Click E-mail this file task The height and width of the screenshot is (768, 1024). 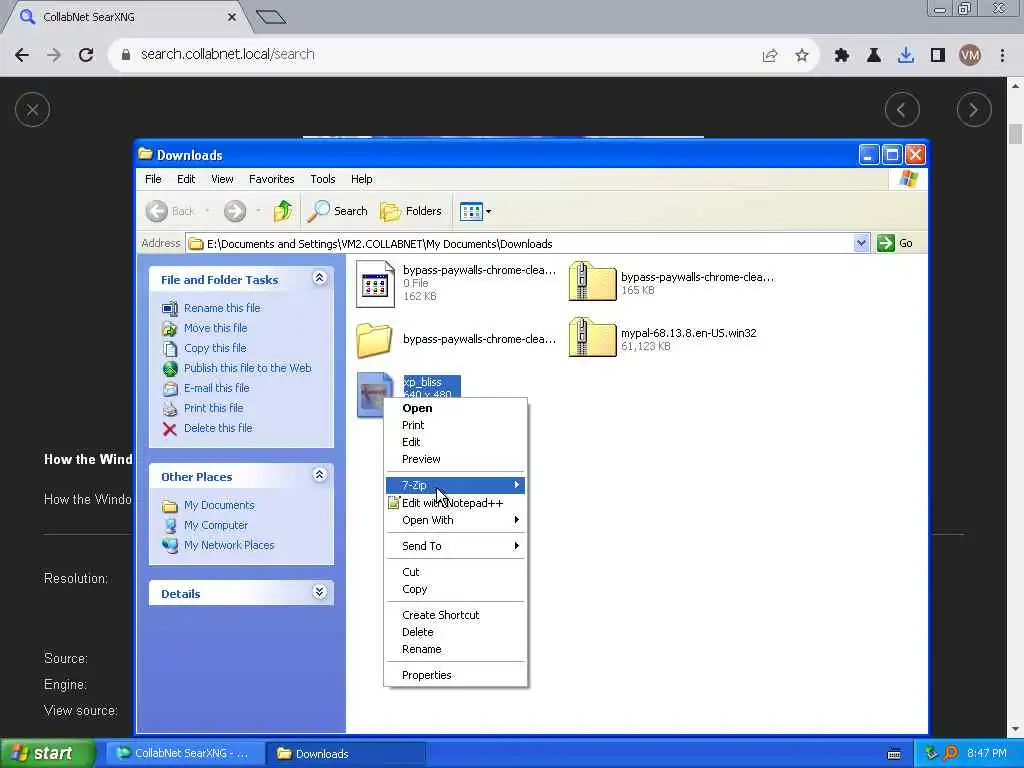pyautogui.click(x=217, y=388)
